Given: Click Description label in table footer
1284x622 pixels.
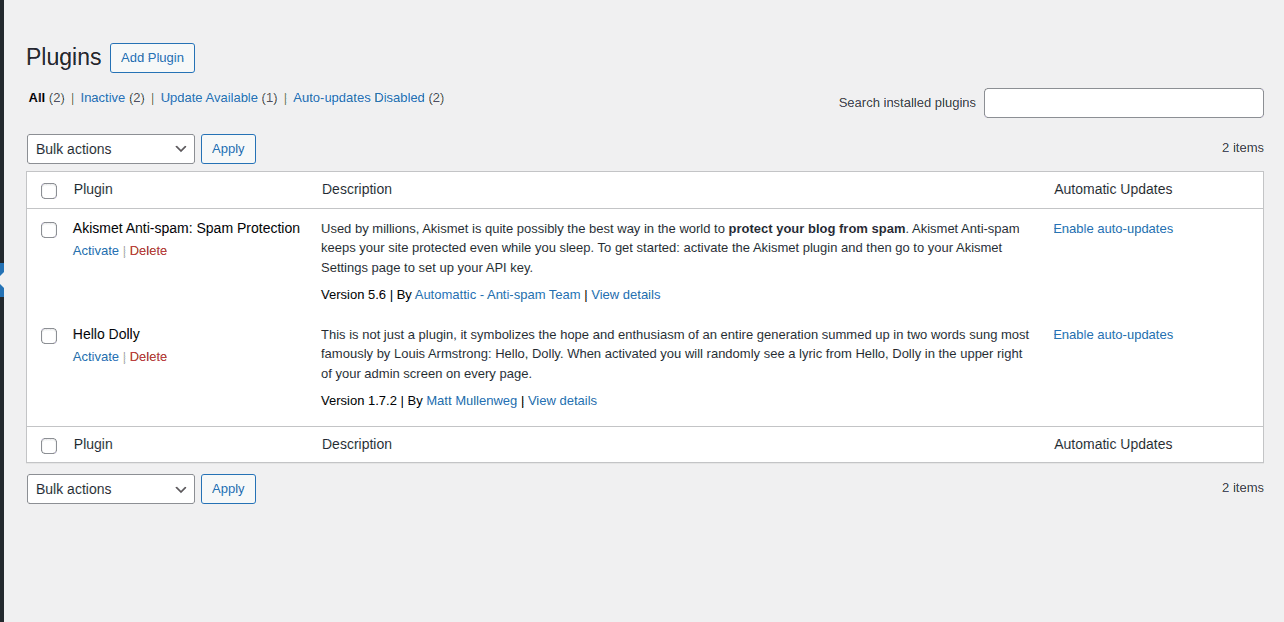Looking at the screenshot, I should [x=357, y=444].
